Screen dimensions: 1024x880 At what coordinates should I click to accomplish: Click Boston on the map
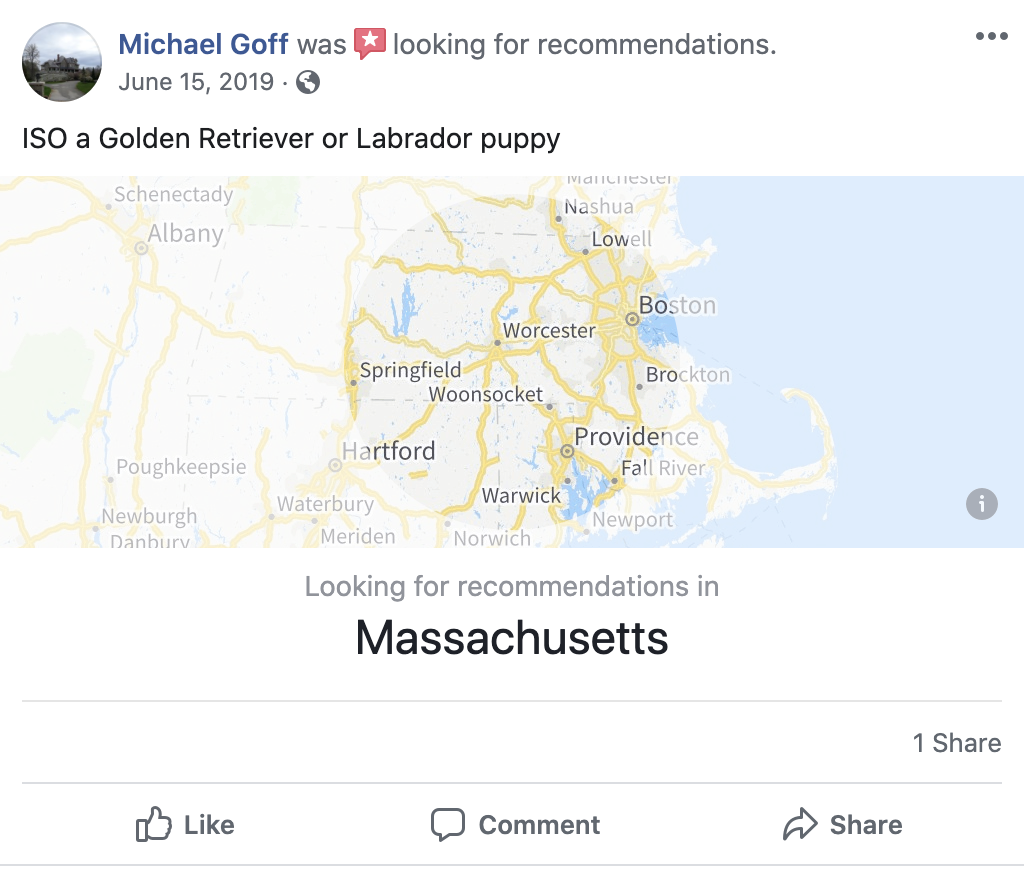pos(676,306)
